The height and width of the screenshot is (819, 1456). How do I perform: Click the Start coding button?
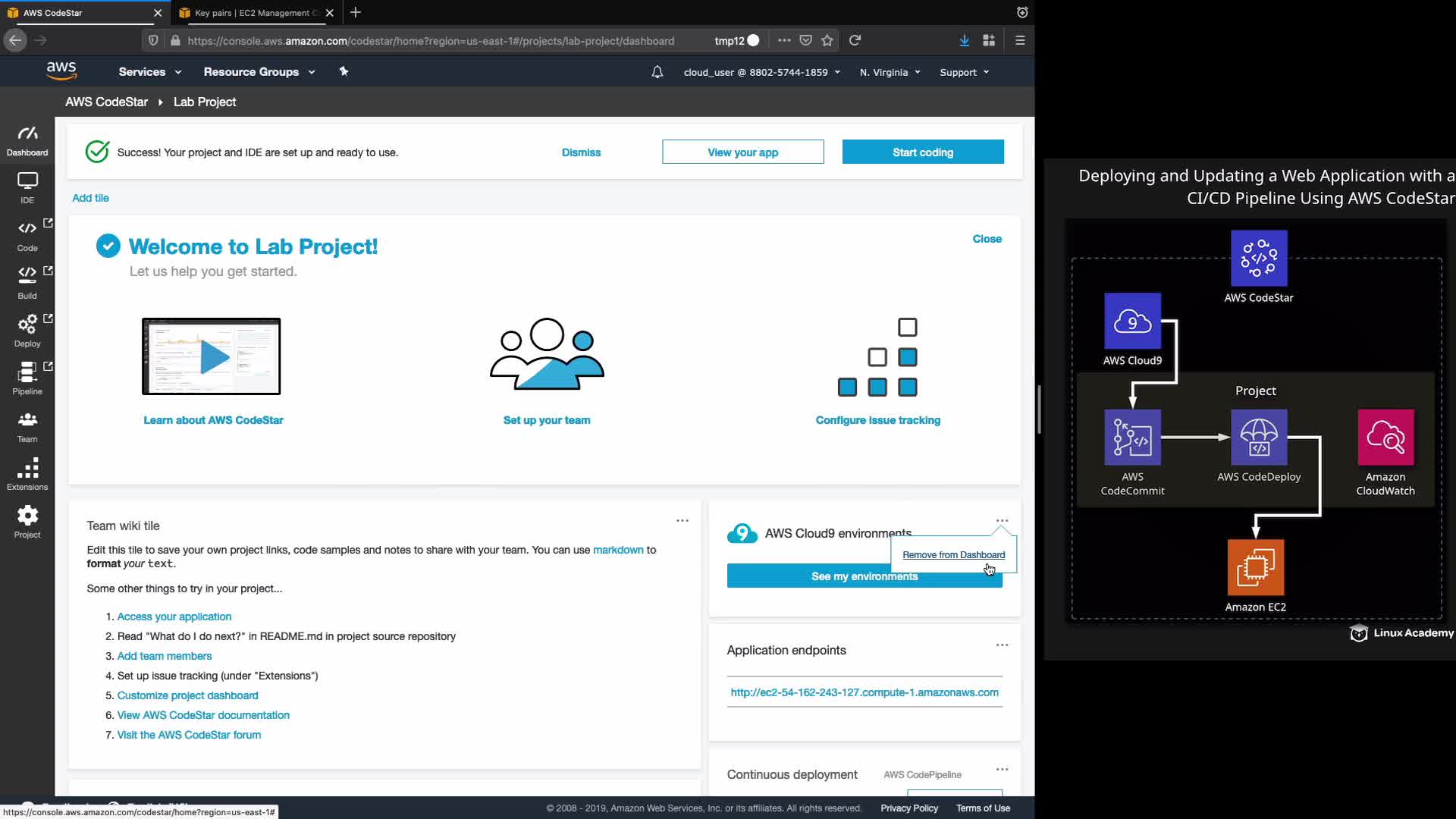click(x=922, y=152)
